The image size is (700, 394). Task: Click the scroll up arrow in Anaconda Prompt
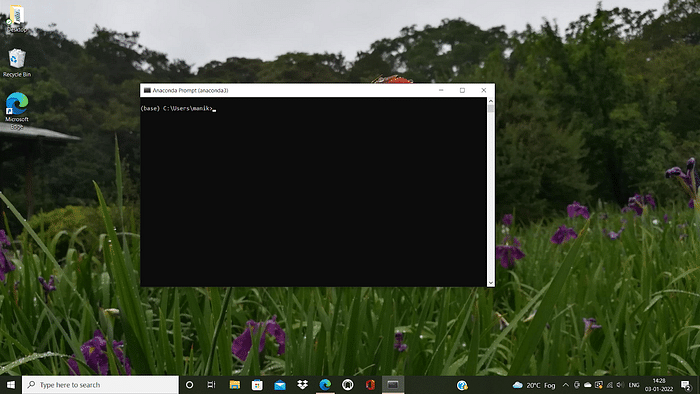coord(491,101)
